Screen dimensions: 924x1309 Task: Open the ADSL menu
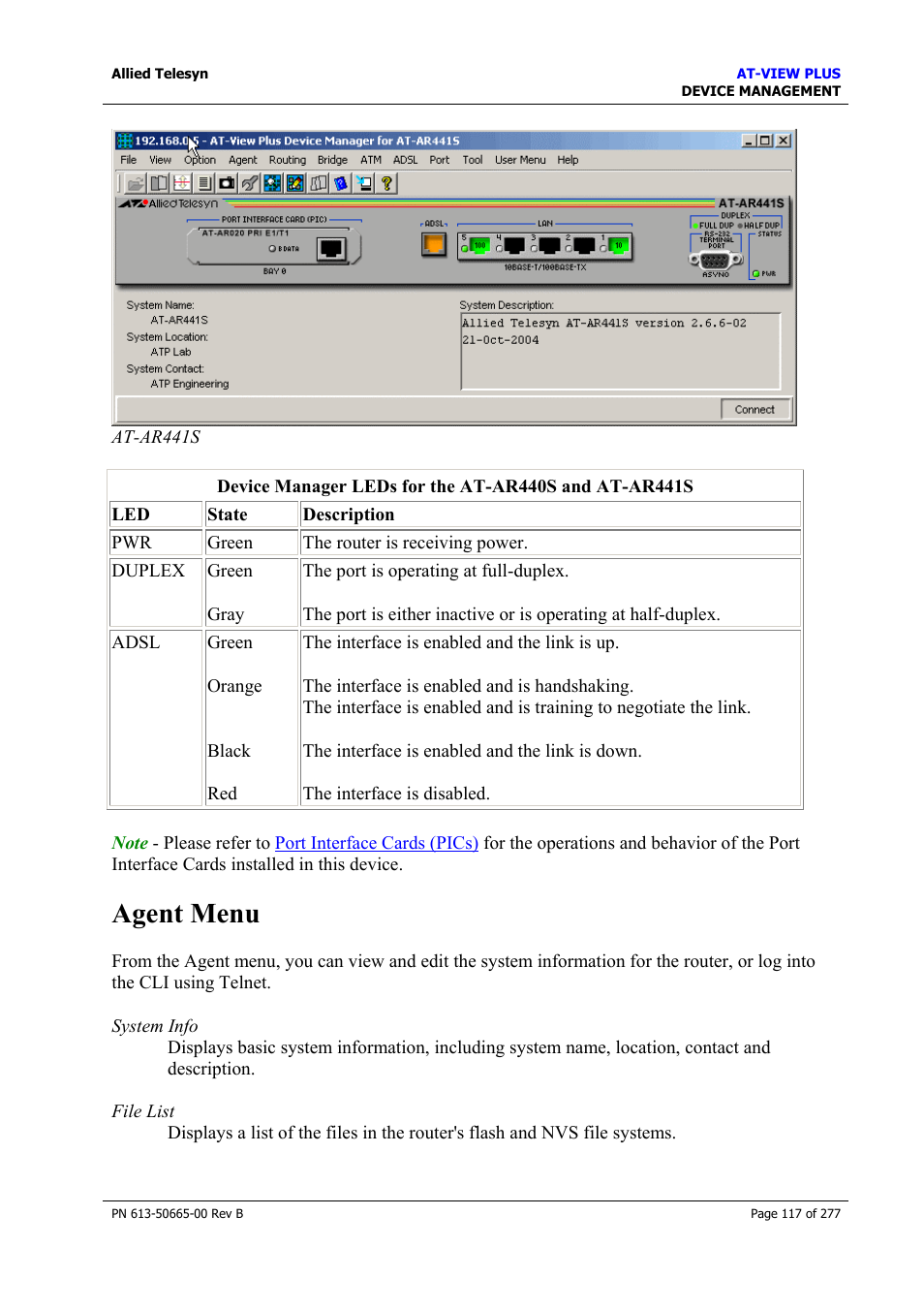coord(405,160)
